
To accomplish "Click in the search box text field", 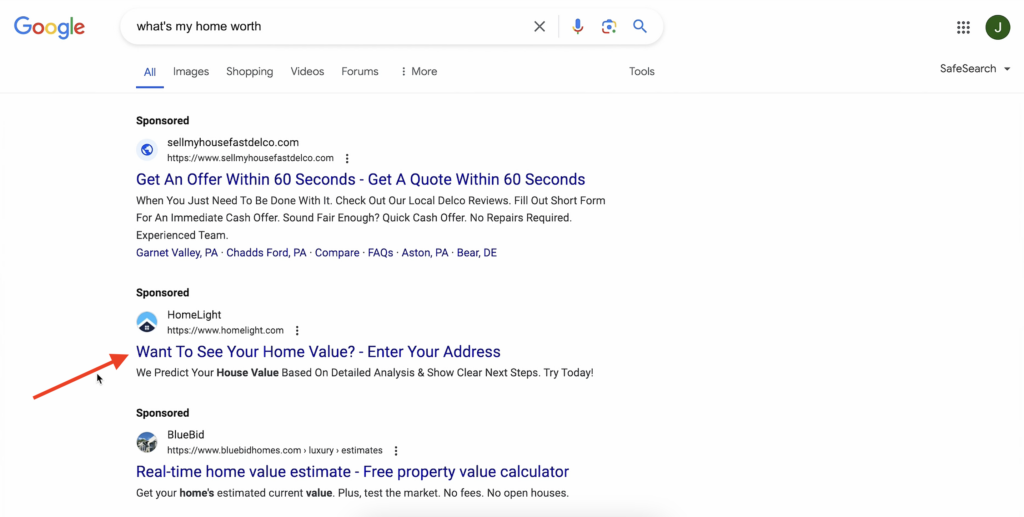I will 327,26.
